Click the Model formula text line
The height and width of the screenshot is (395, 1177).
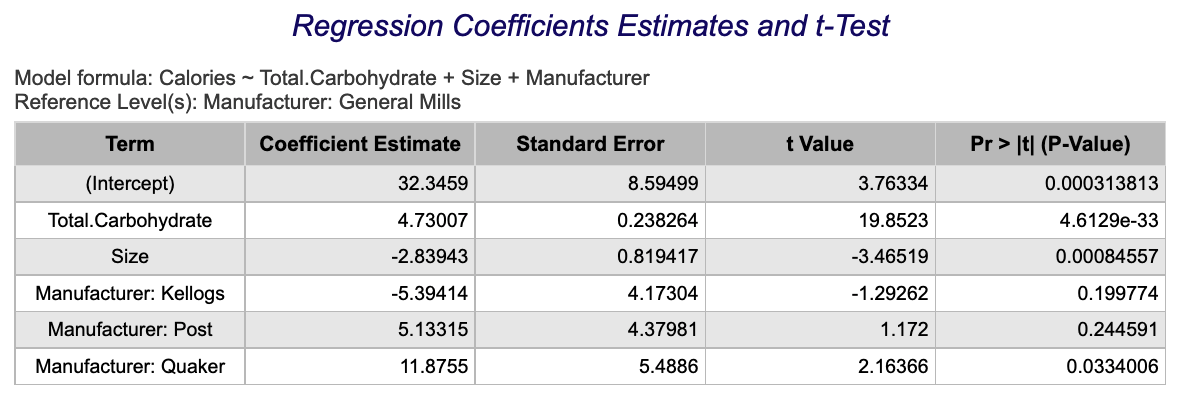click(x=333, y=78)
